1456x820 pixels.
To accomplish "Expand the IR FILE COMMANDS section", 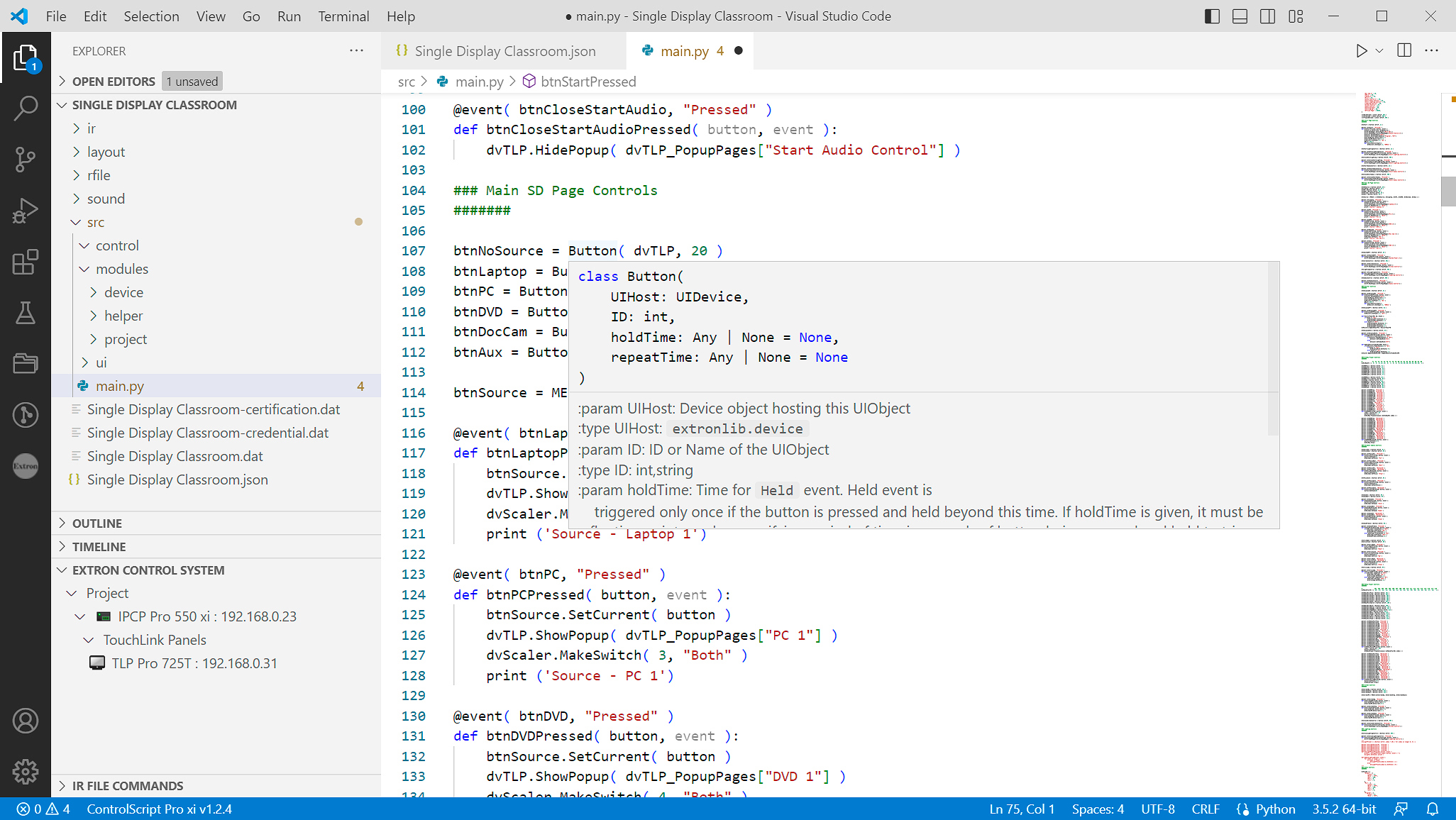I will 128,786.
